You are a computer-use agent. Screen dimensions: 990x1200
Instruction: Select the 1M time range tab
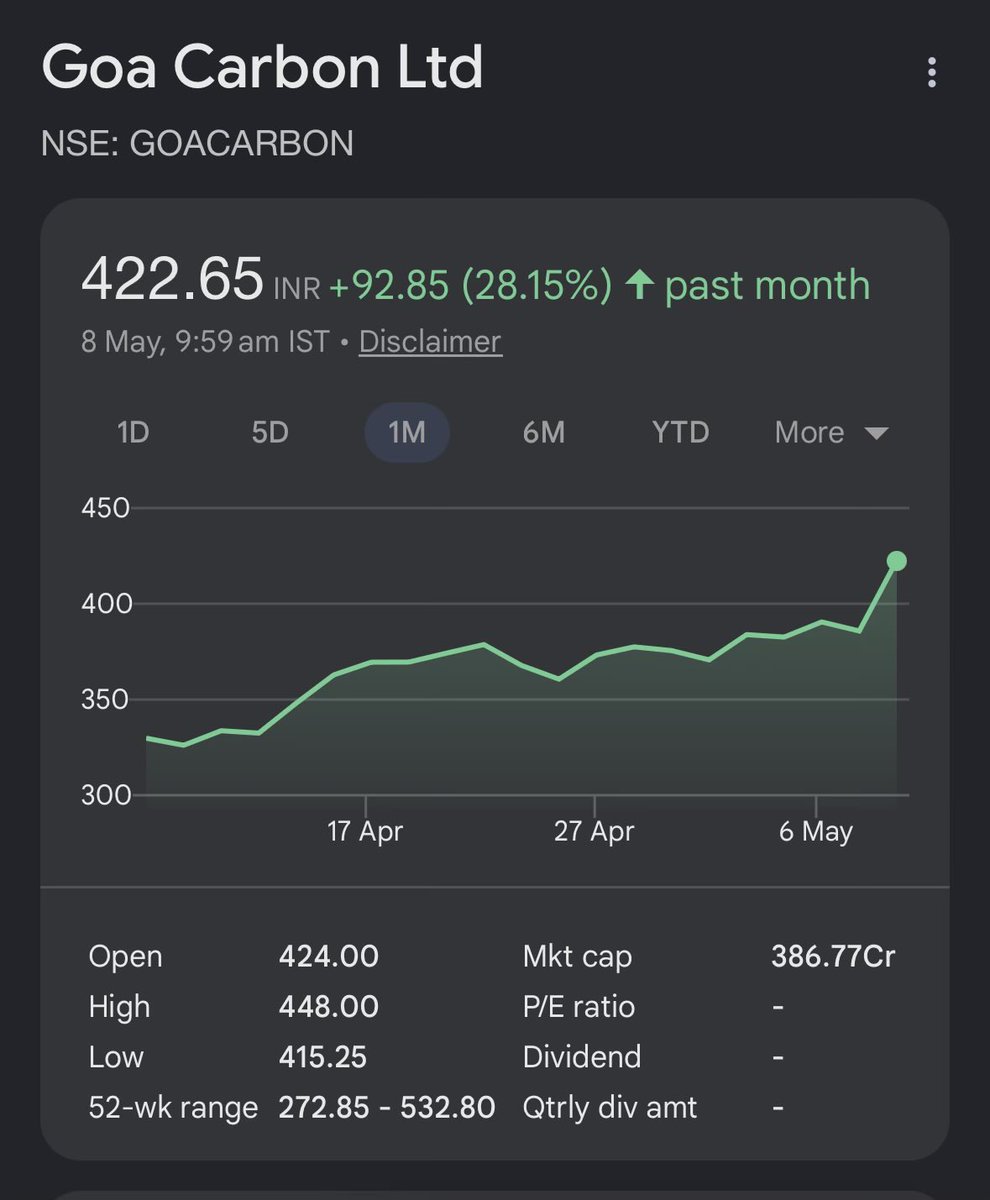[407, 433]
